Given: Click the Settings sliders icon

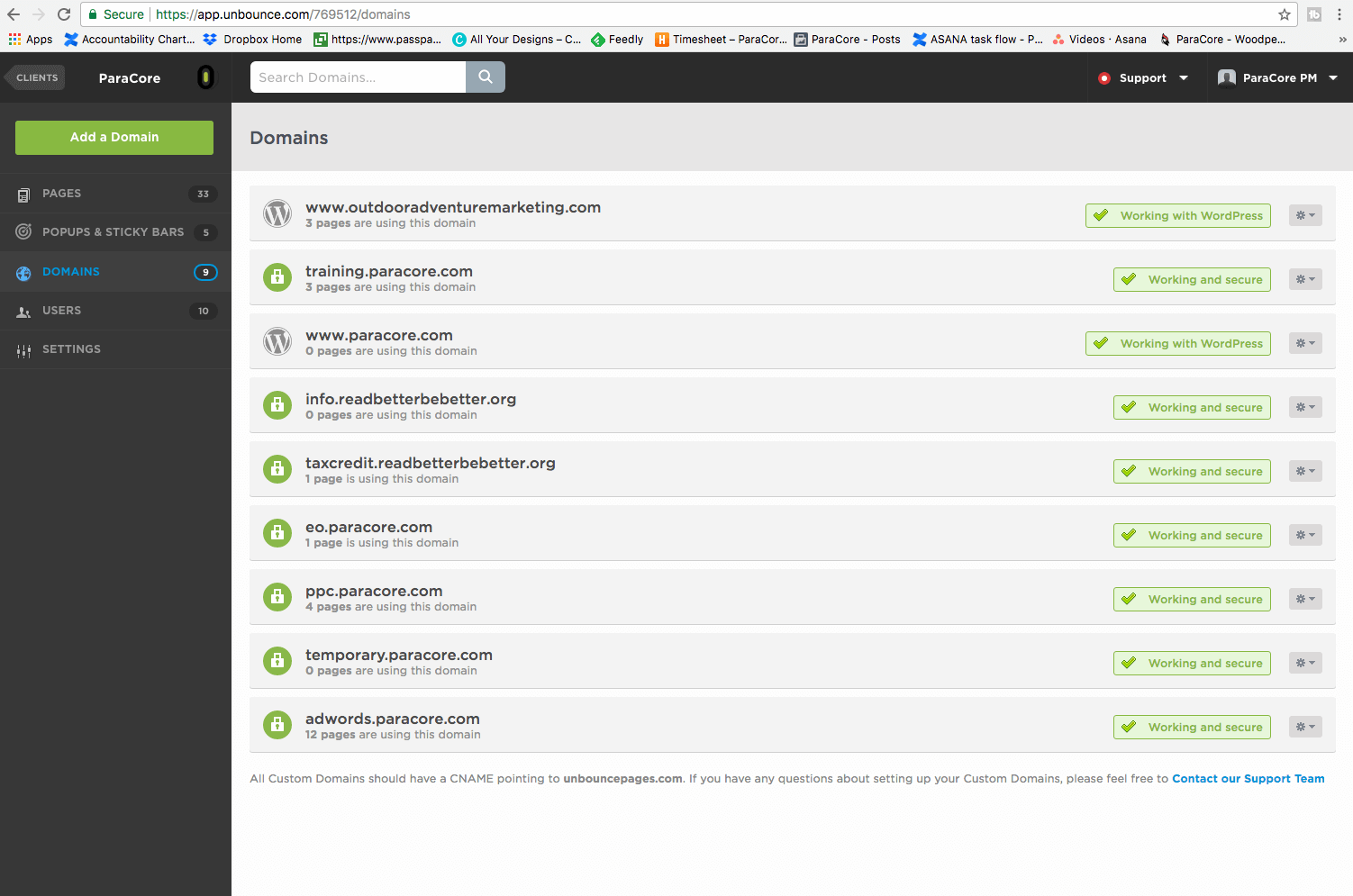Looking at the screenshot, I should [x=23, y=350].
